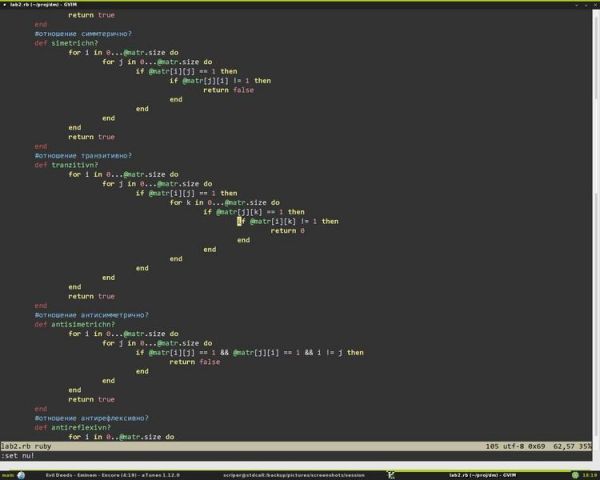
Task: Place cursor on 'def simetrichn?' line
Action: [x=66, y=43]
